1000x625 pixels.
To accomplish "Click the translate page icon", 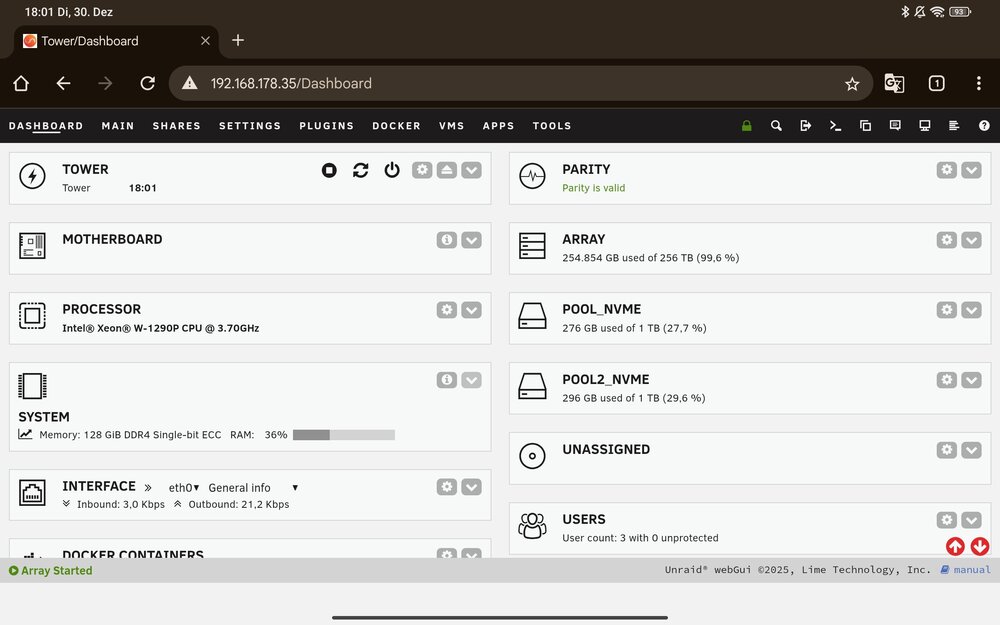I will pyautogui.click(x=894, y=84).
